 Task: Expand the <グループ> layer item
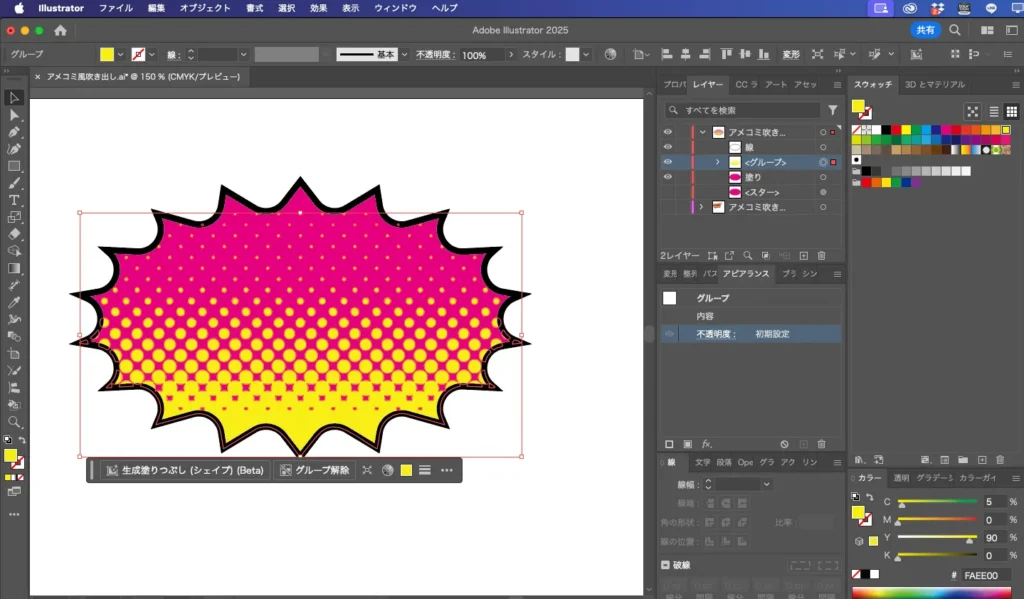click(x=717, y=162)
